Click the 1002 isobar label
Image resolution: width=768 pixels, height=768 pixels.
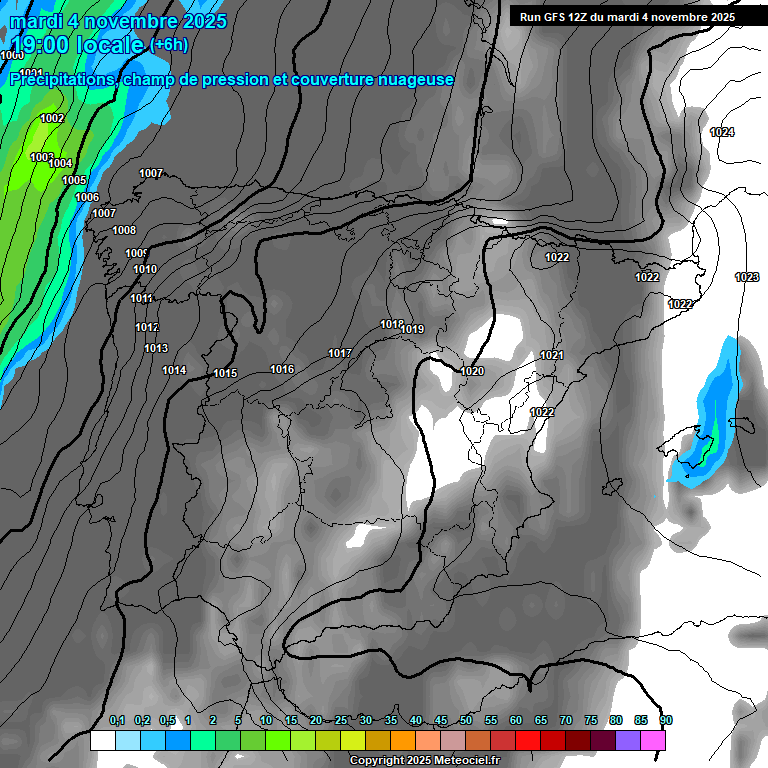point(52,118)
